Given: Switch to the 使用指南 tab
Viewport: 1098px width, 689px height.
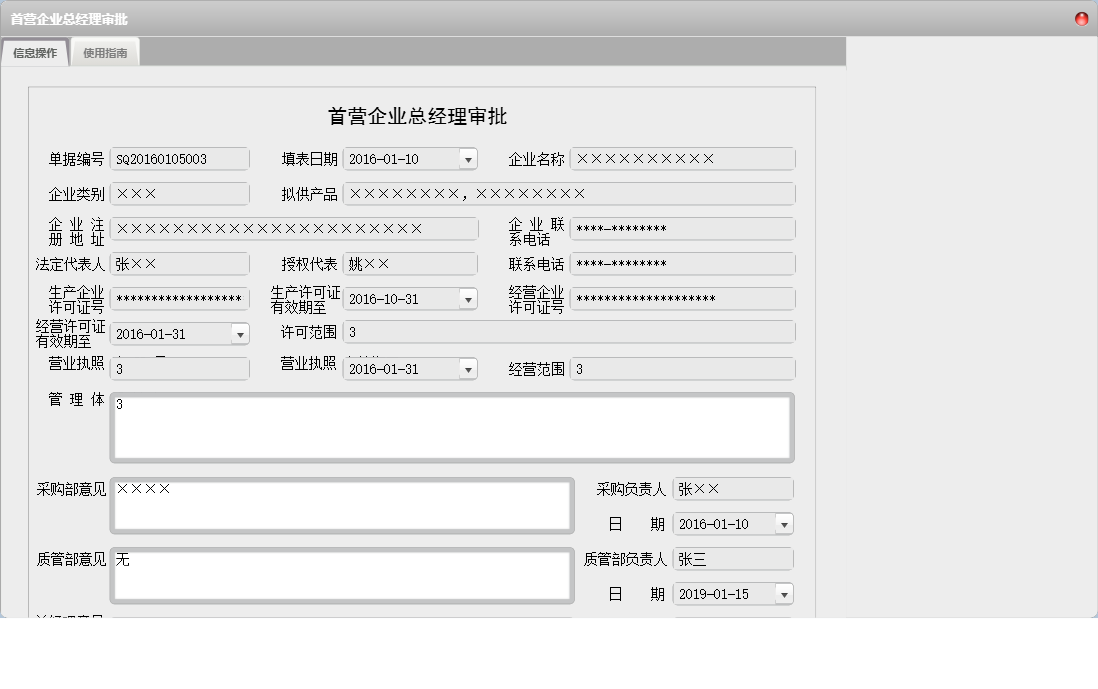Looking at the screenshot, I should tap(105, 52).
